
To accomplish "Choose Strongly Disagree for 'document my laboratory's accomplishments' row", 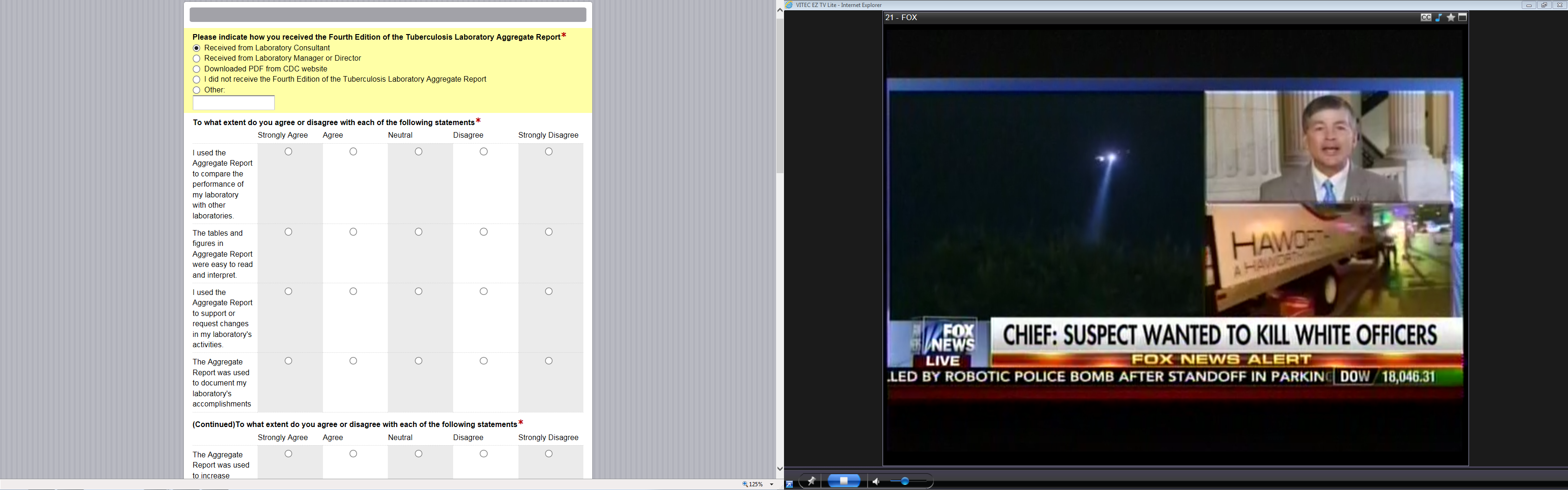I will click(x=549, y=361).
